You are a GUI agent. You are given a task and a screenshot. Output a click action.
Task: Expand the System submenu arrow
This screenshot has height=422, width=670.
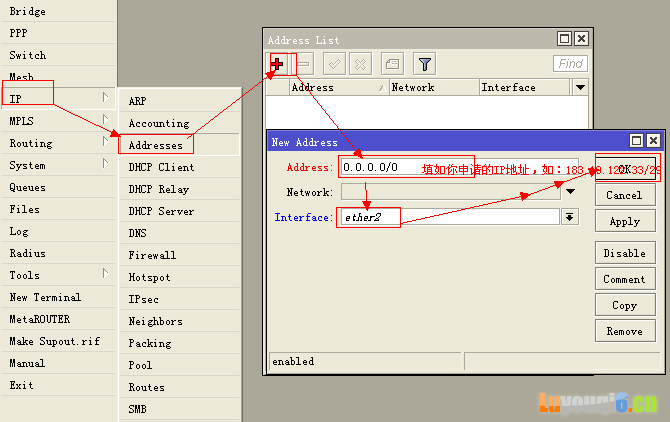tap(105, 164)
